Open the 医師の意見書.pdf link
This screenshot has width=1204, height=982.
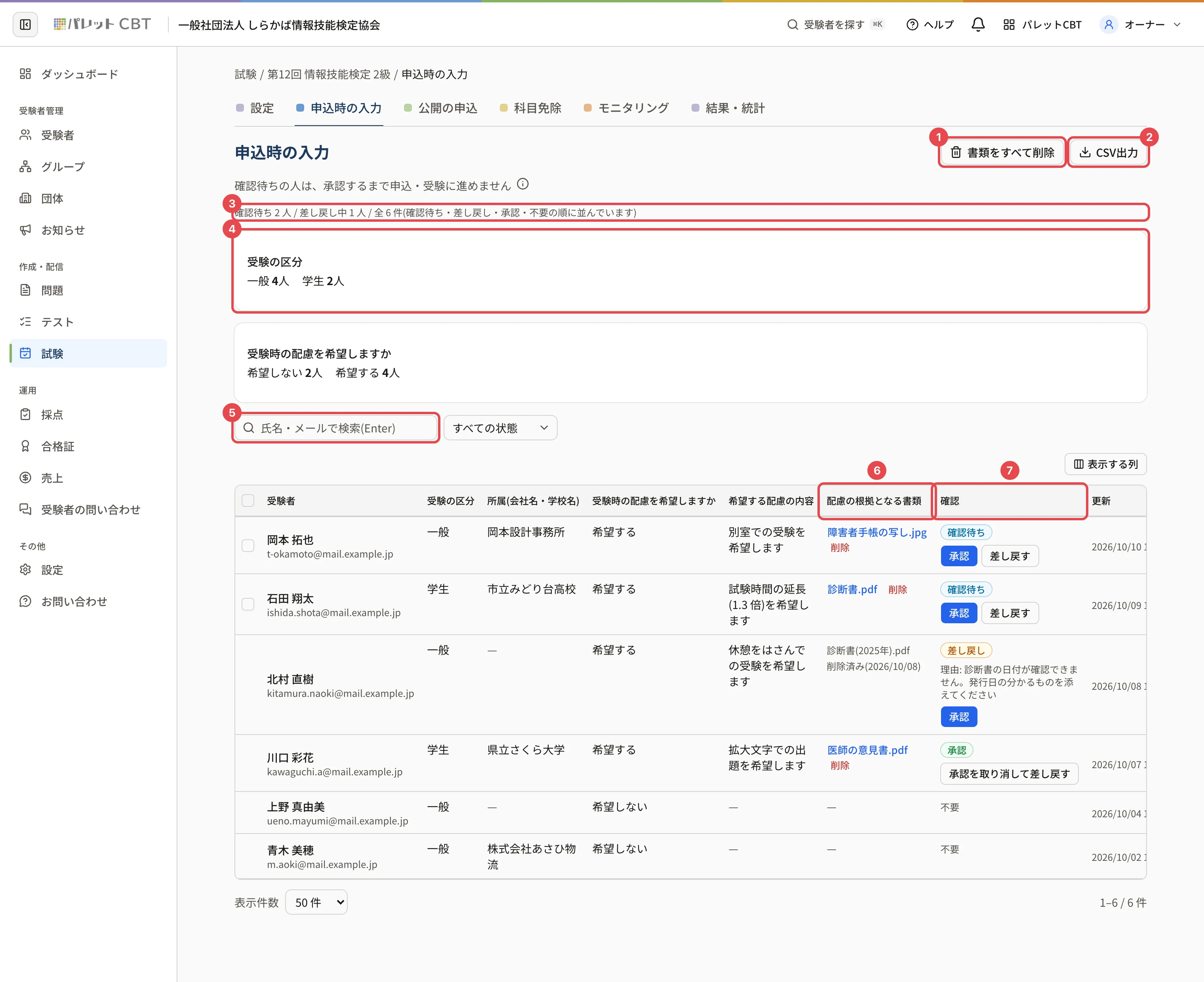coord(867,750)
